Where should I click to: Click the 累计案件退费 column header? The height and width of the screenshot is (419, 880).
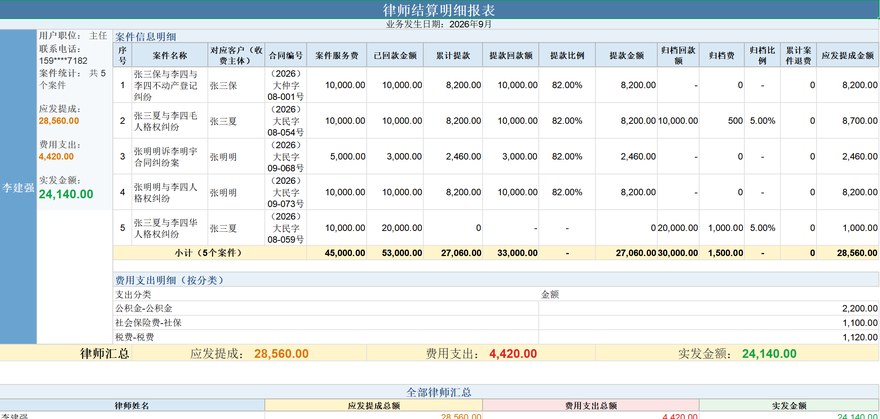pos(798,56)
